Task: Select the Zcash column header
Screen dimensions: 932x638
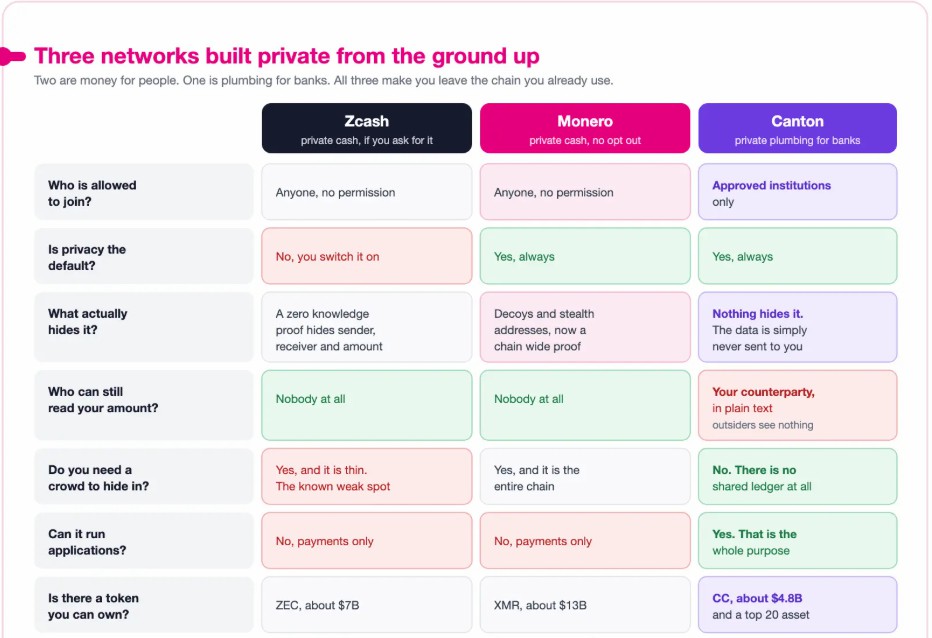Action: point(367,128)
